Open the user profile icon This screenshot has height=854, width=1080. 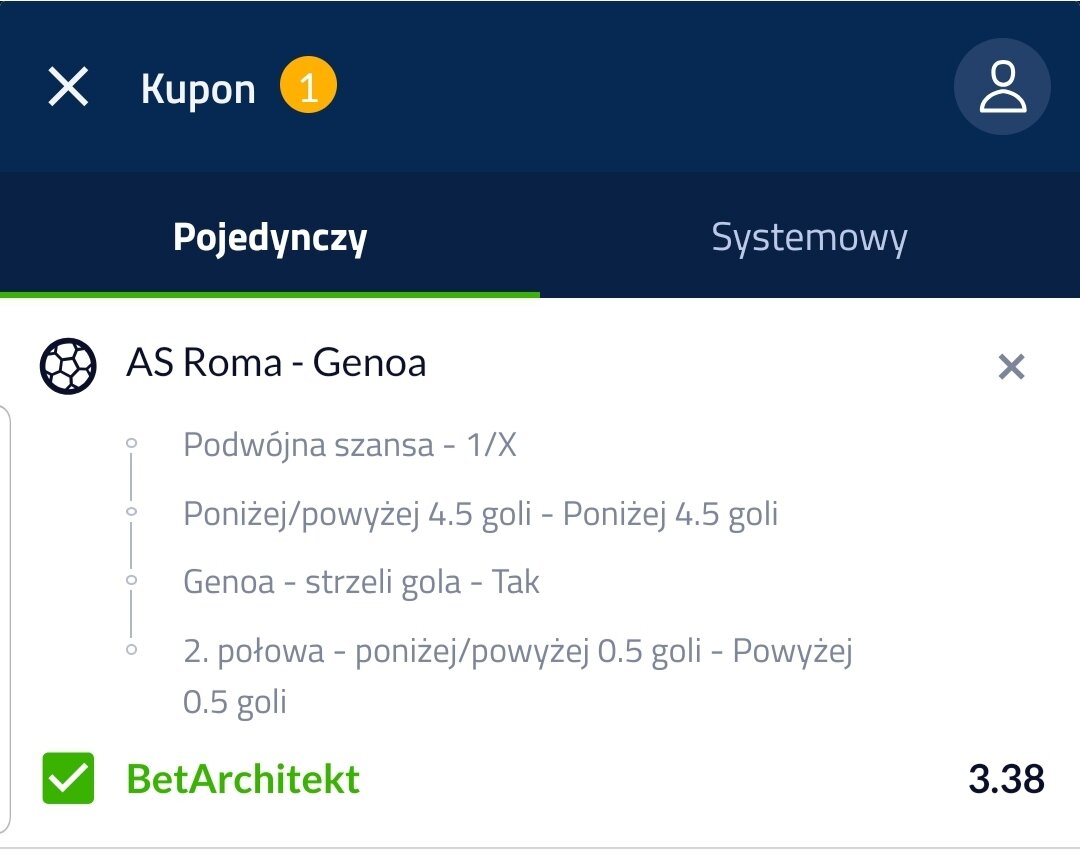click(1002, 87)
